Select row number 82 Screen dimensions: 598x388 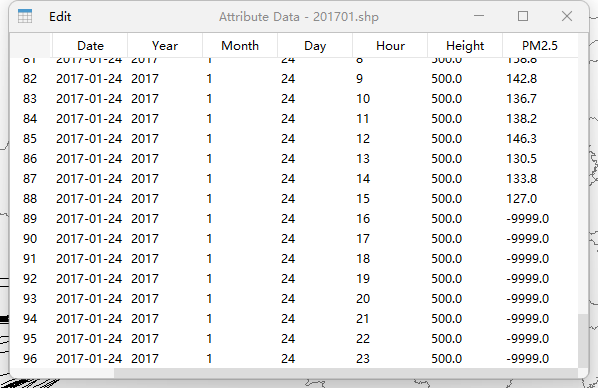click(30, 79)
